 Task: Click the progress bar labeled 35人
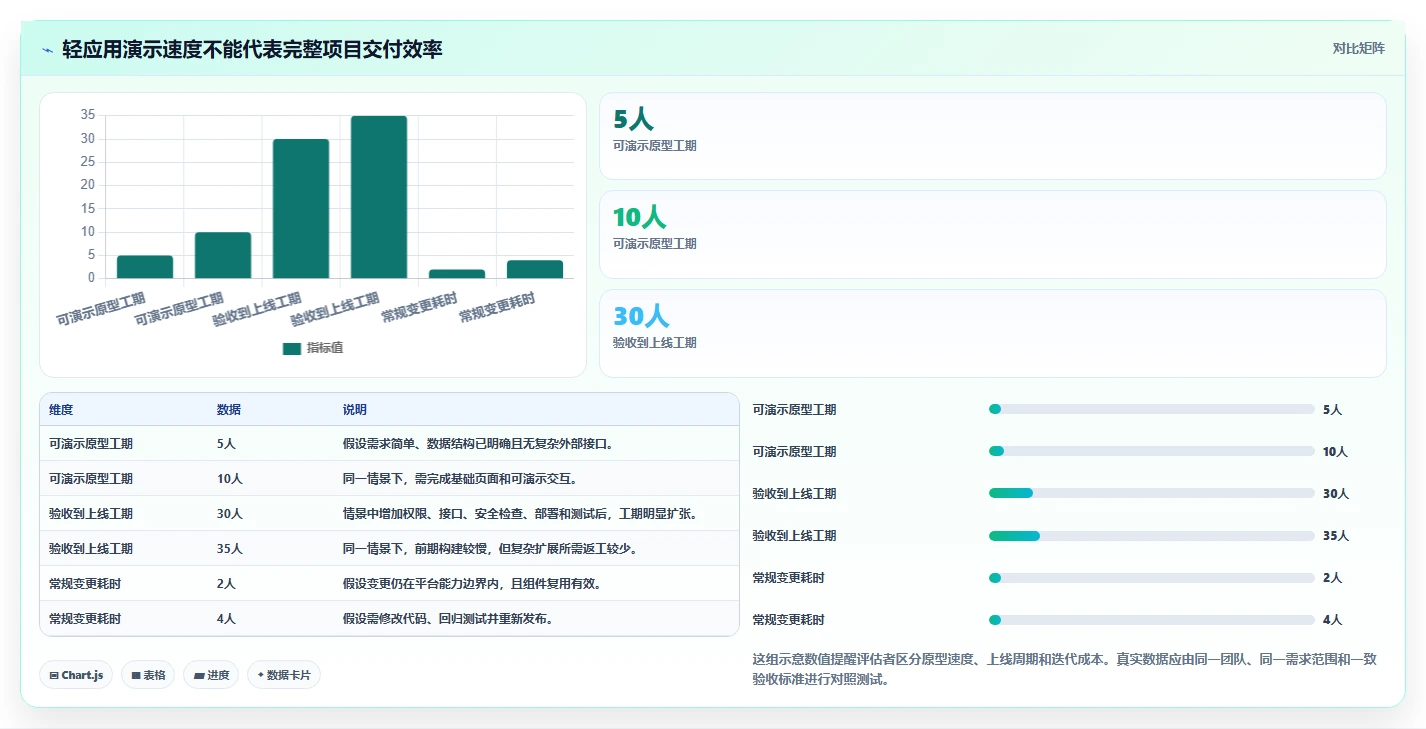1151,536
